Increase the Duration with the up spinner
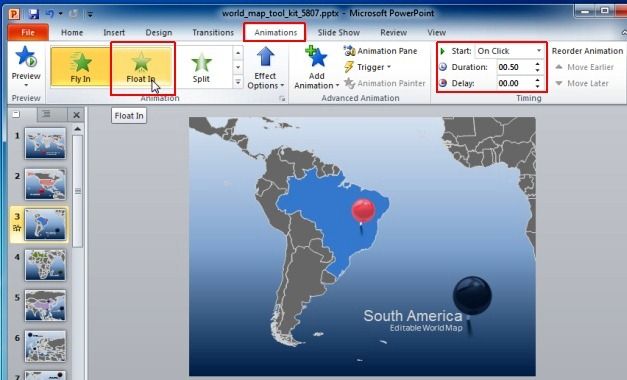627x380 pixels. [538, 64]
